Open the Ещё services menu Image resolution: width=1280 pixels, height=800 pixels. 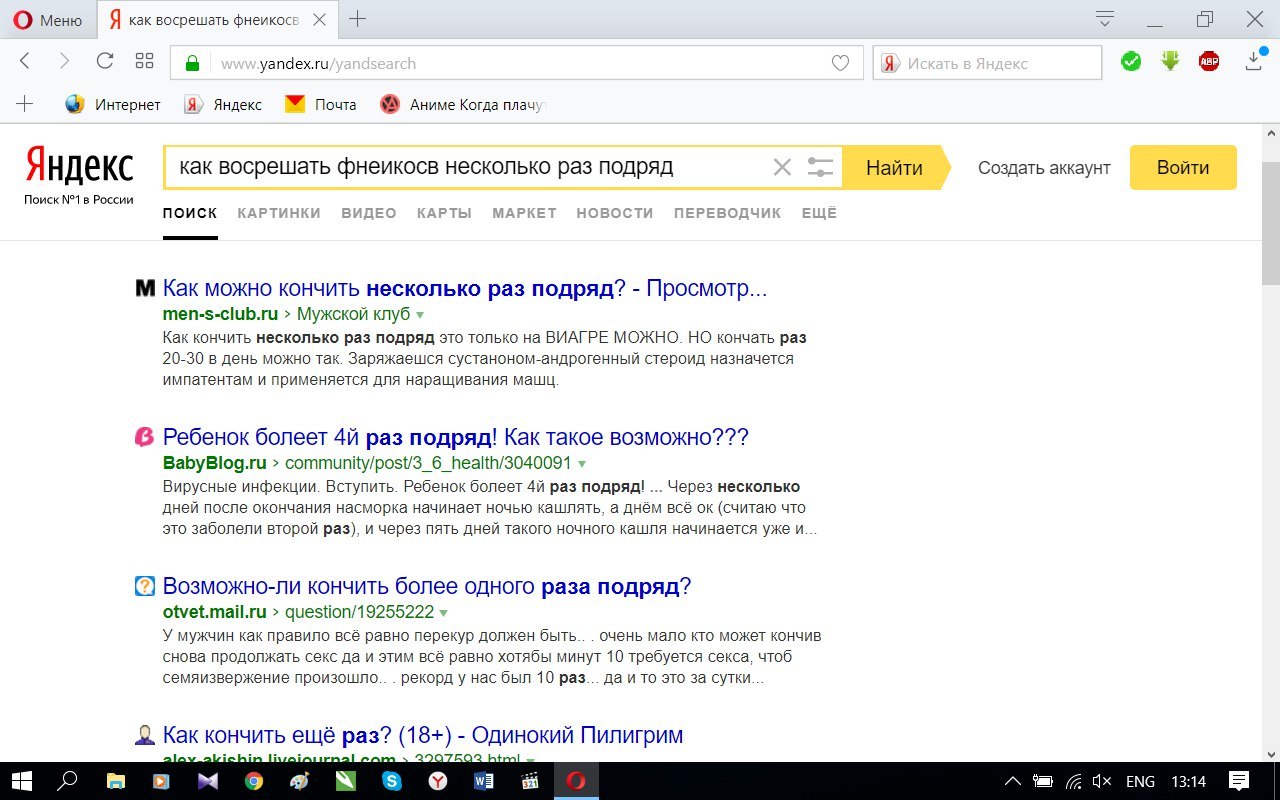(819, 213)
